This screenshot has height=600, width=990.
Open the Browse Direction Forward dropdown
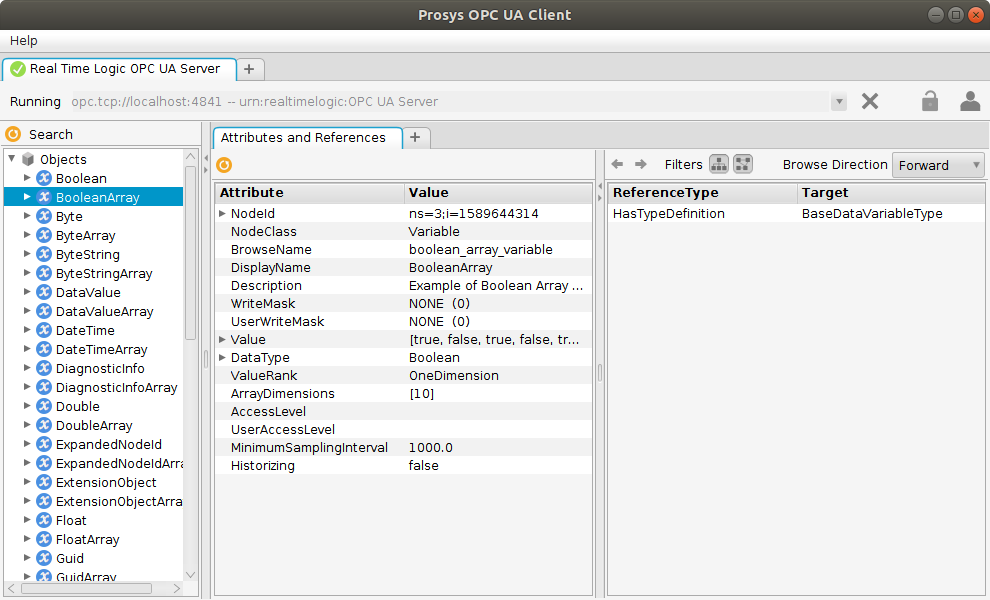tap(938, 165)
